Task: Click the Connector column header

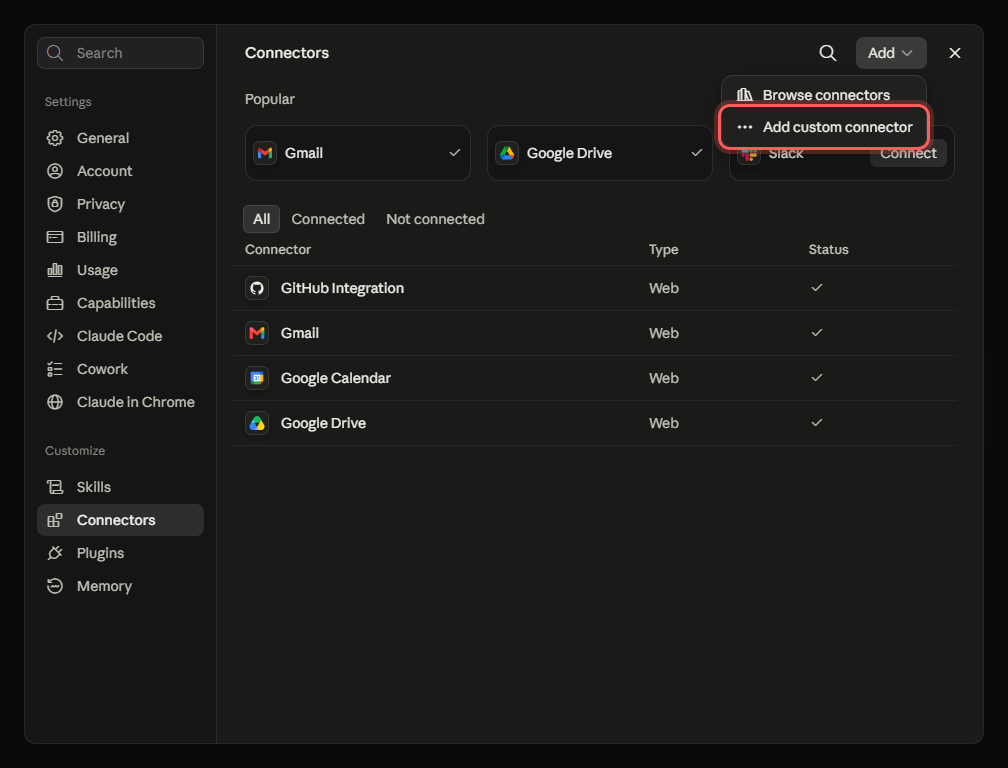Action: 278,249
